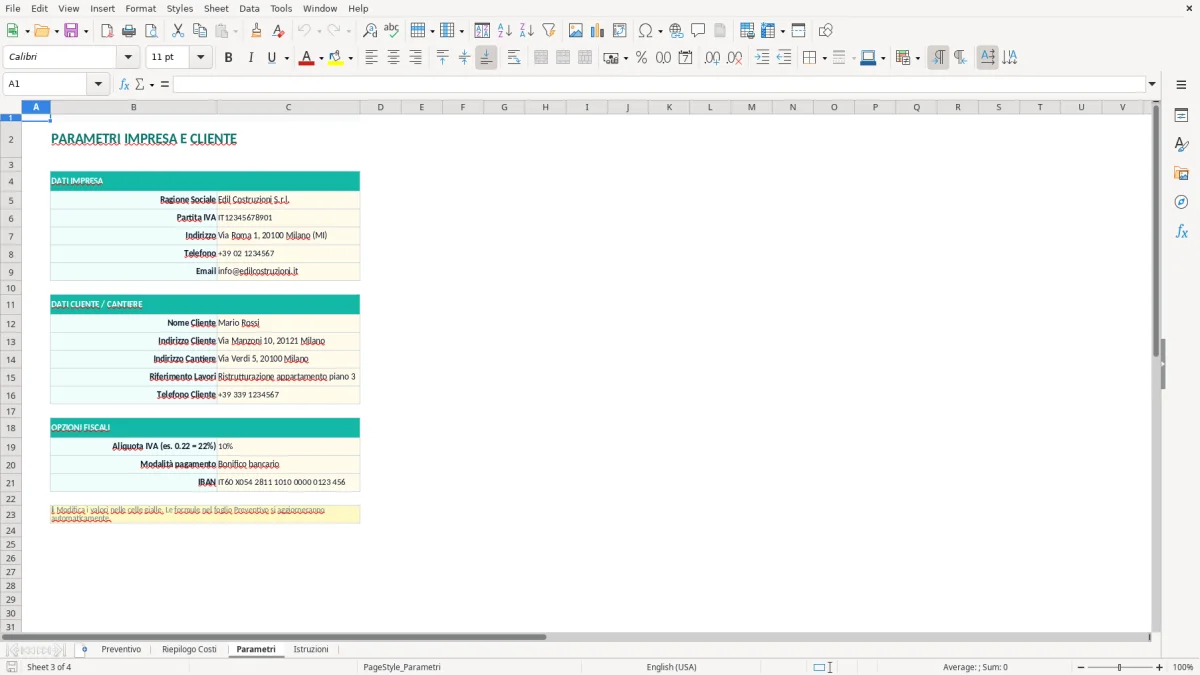The height and width of the screenshot is (675, 1200).
Task: Open sidebar Navigator compass icon
Action: (1181, 202)
